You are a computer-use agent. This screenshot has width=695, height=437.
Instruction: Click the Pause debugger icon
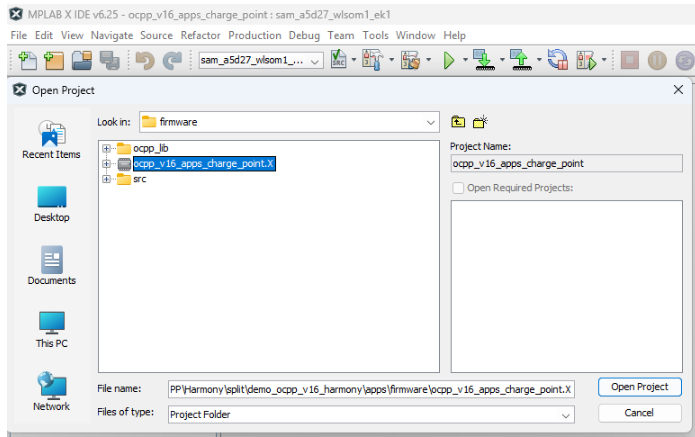tap(657, 60)
